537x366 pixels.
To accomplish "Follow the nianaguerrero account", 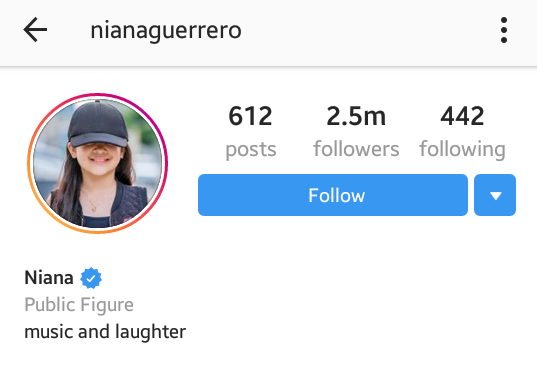I will [x=333, y=195].
